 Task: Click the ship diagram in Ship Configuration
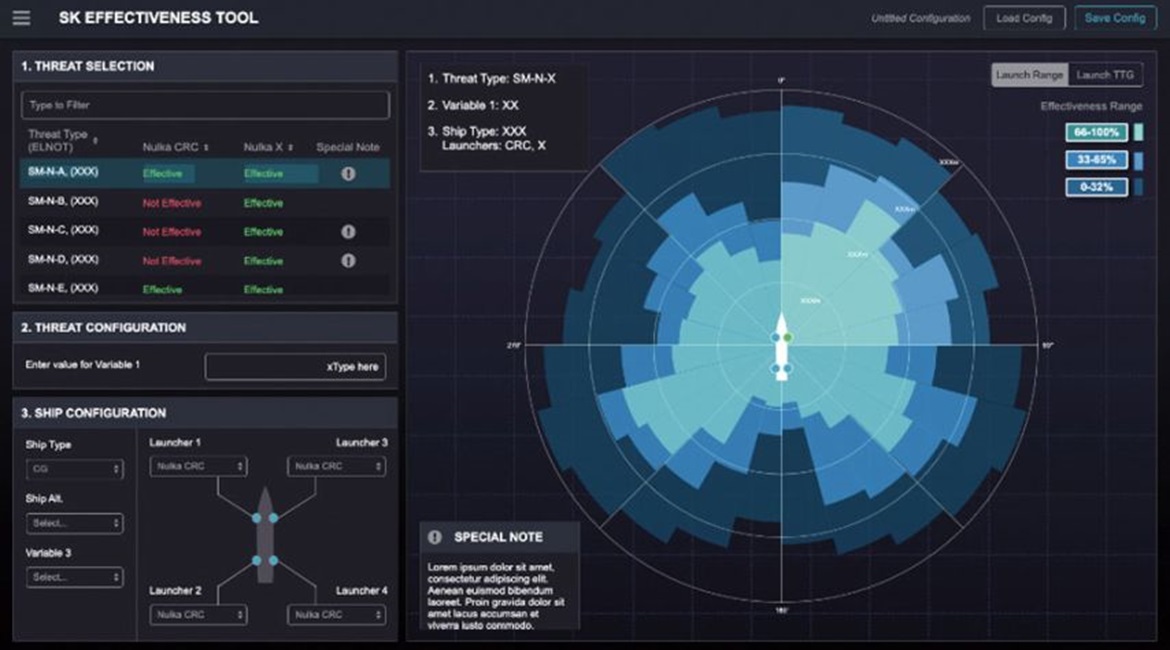(265, 535)
